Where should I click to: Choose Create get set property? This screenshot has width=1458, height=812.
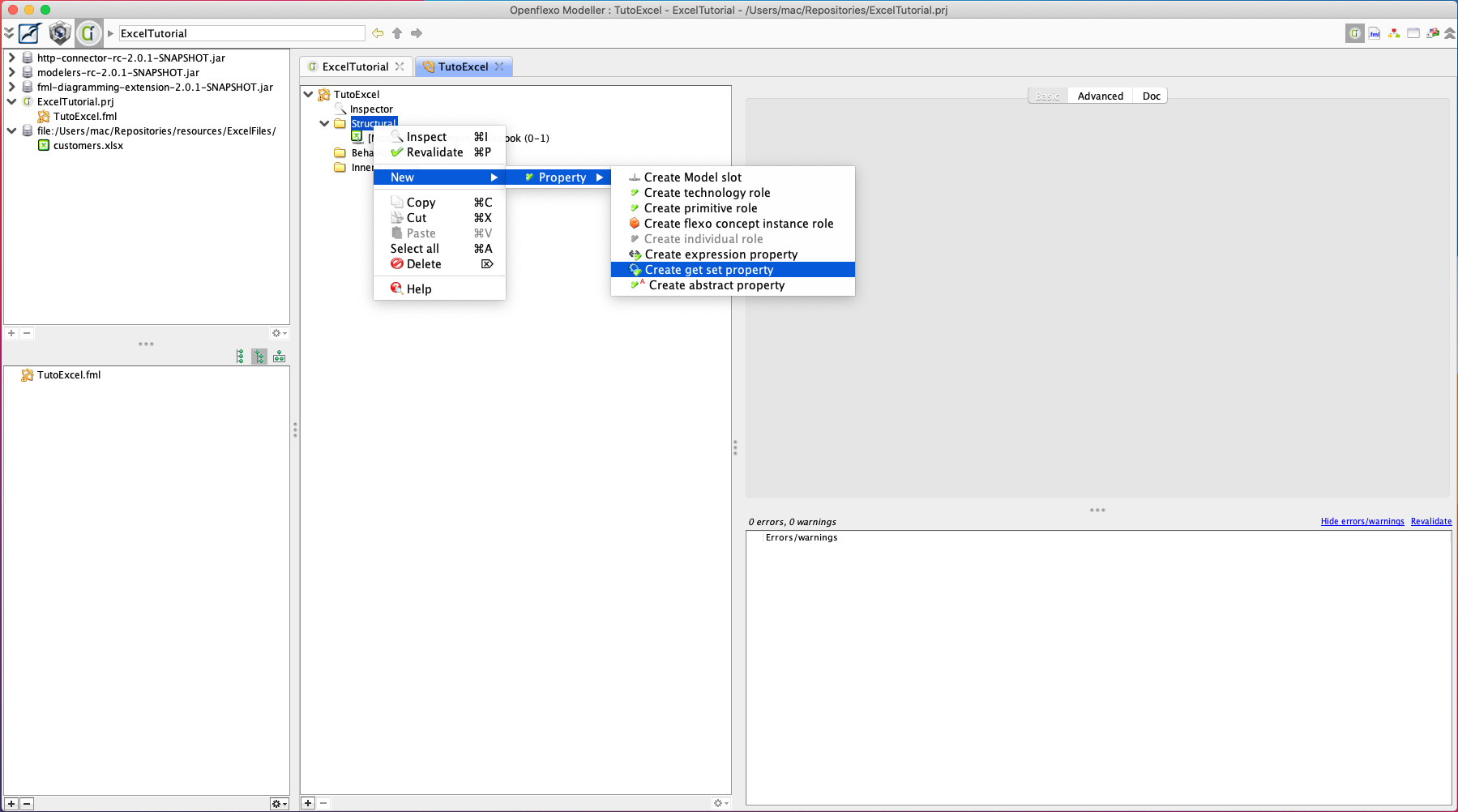(x=733, y=269)
